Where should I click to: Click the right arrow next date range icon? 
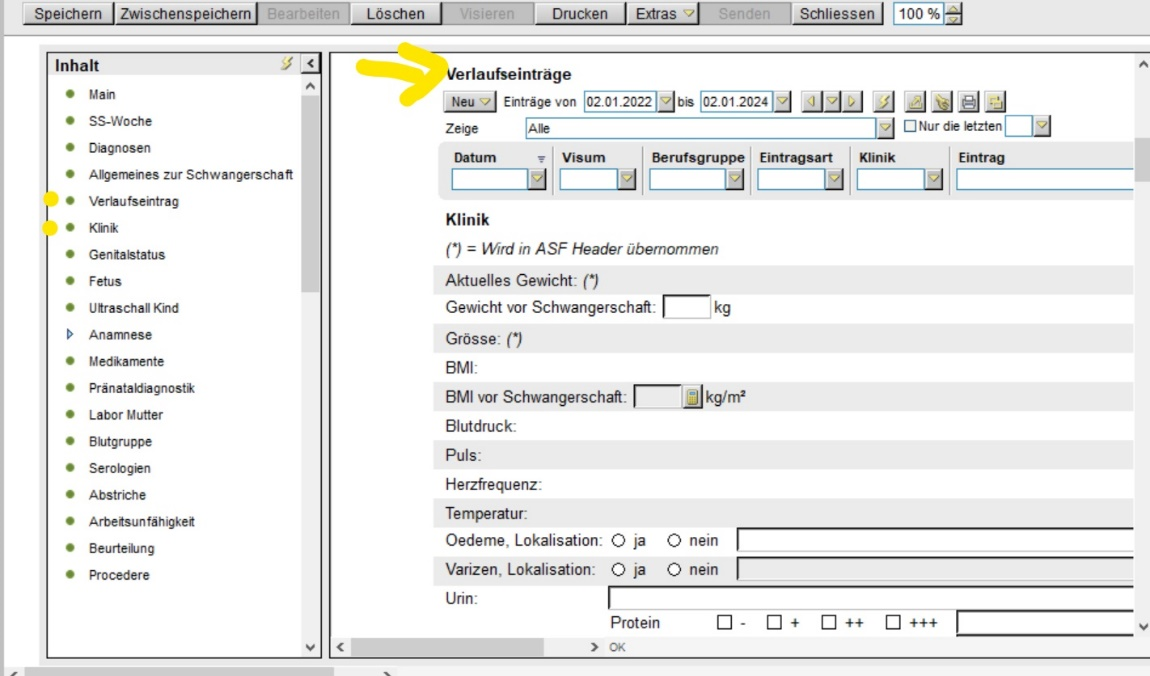[851, 102]
